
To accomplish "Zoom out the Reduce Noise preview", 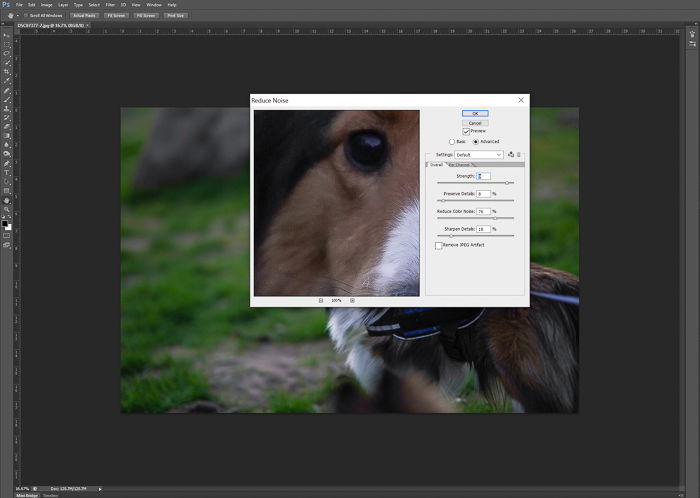I will 321,300.
